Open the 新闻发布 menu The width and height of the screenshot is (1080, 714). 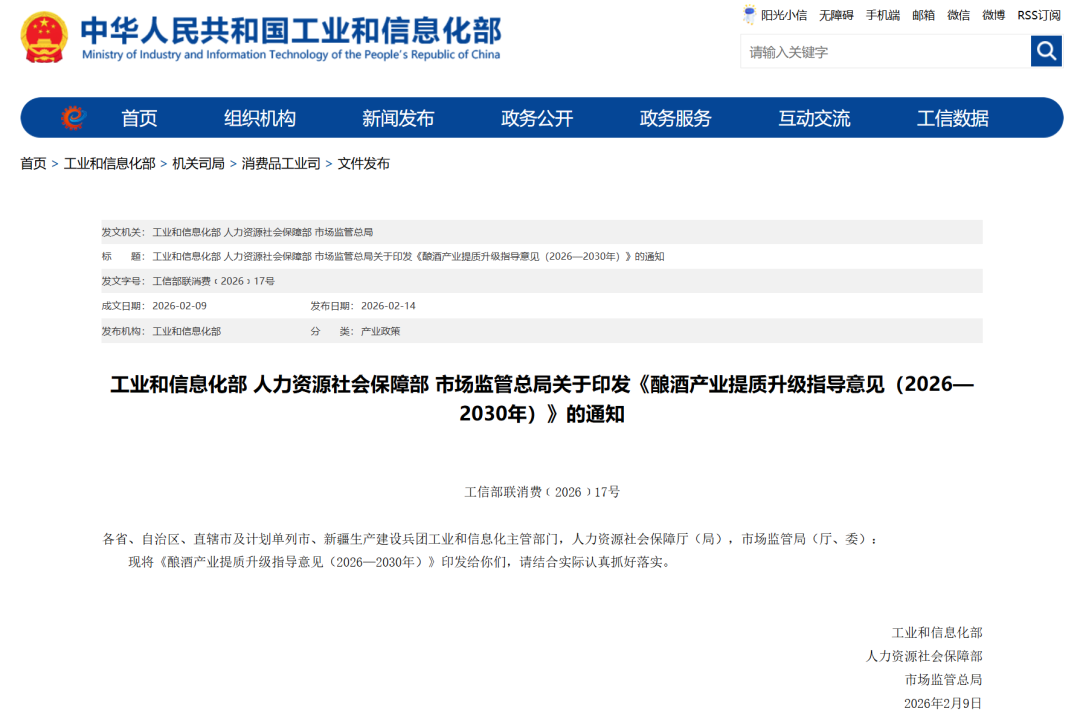click(397, 117)
